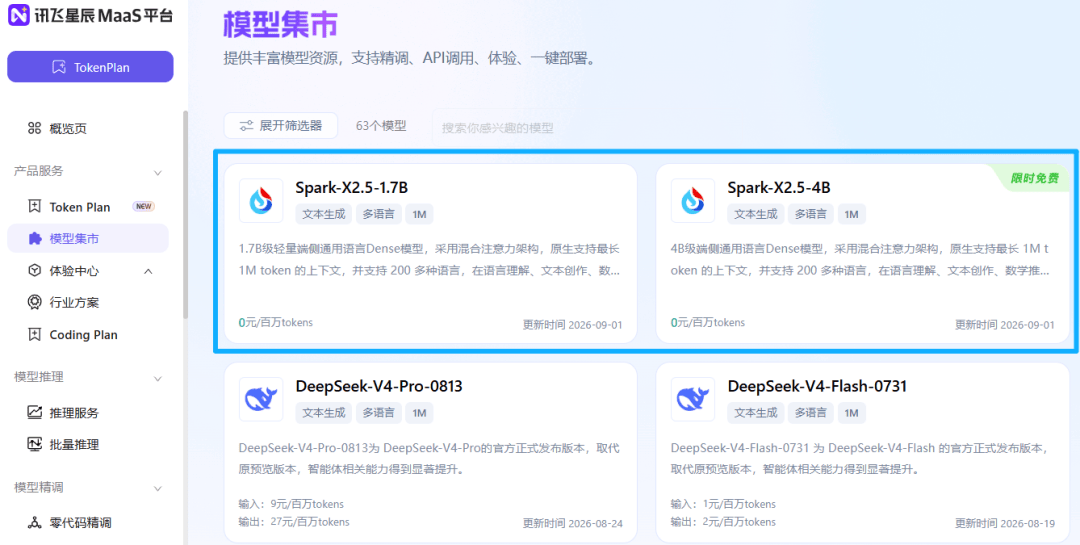Click 1M tag on DeepSeek-V4-Pro-0813 card
Image resolution: width=1080 pixels, height=545 pixels.
point(419,413)
